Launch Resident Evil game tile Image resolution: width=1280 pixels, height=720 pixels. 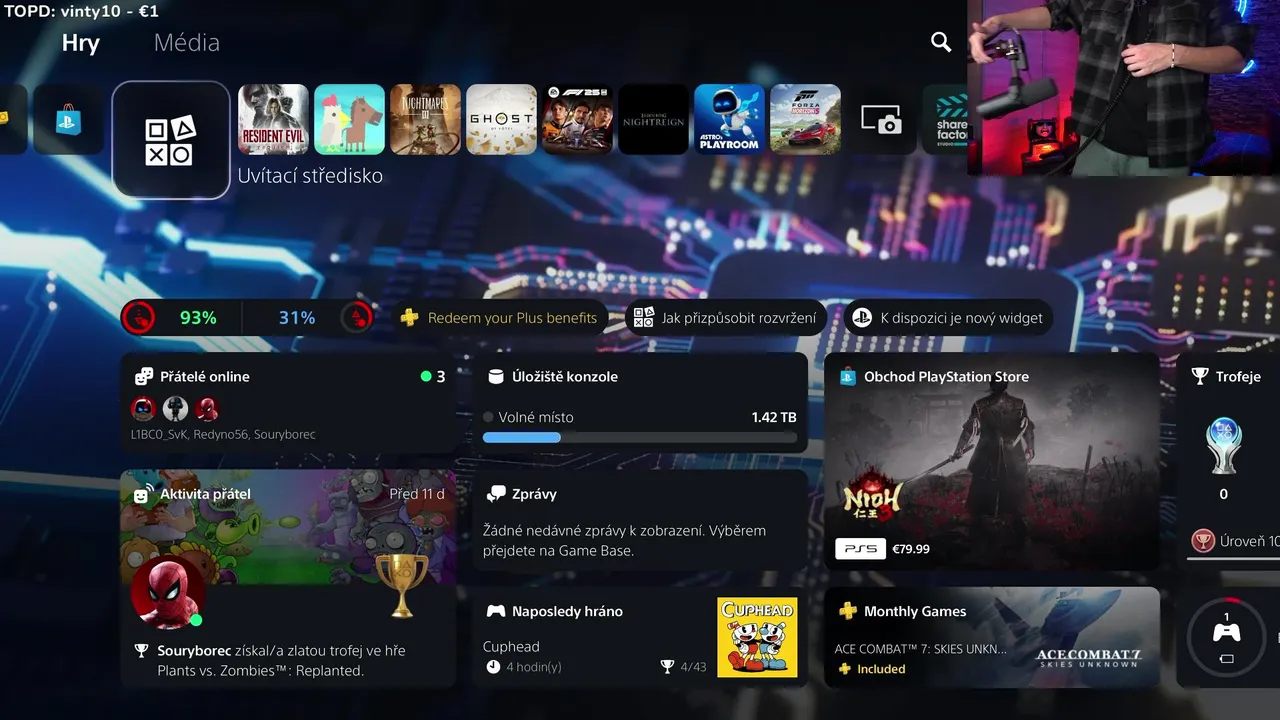(x=273, y=119)
